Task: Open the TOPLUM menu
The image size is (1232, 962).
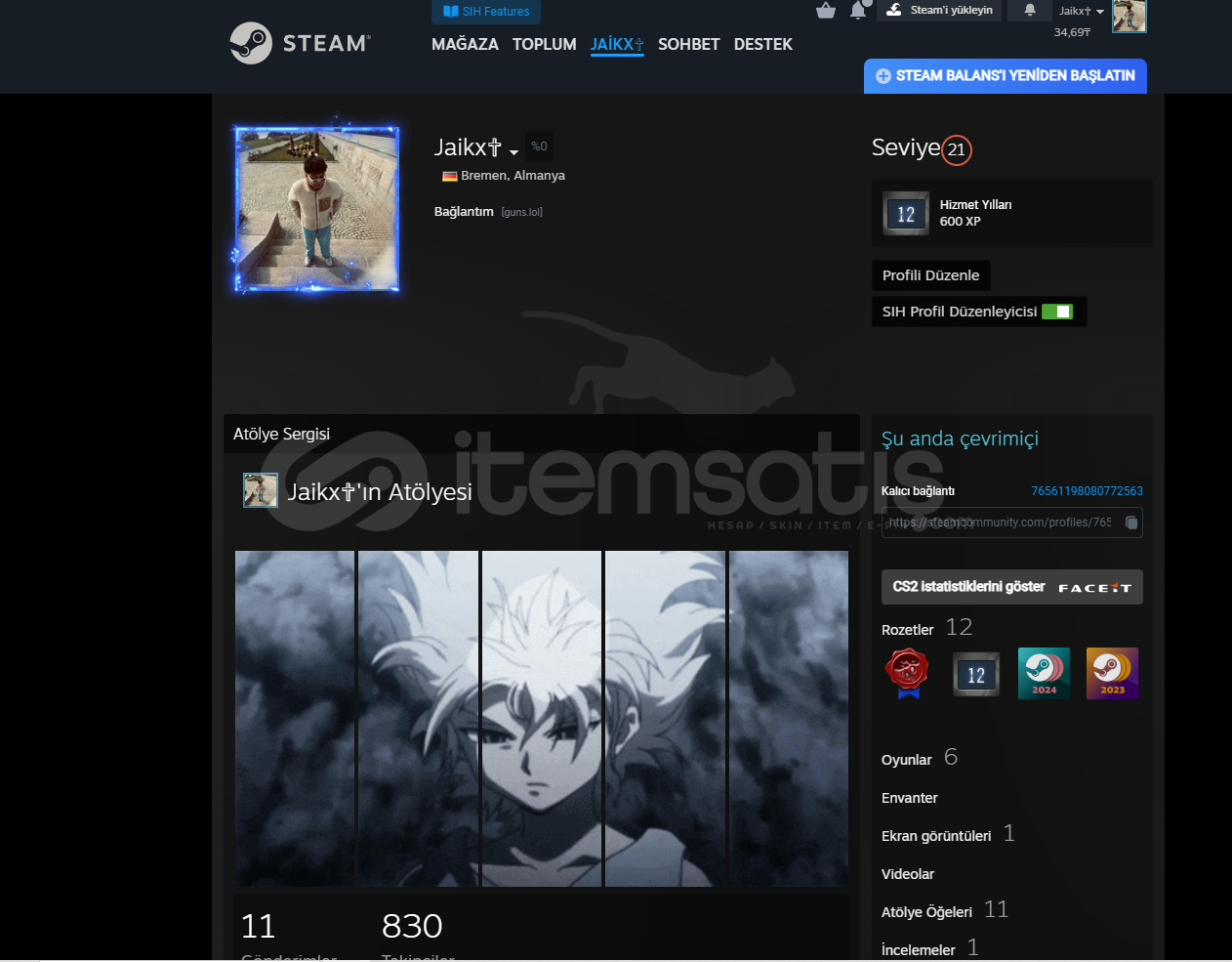Action: click(x=545, y=44)
